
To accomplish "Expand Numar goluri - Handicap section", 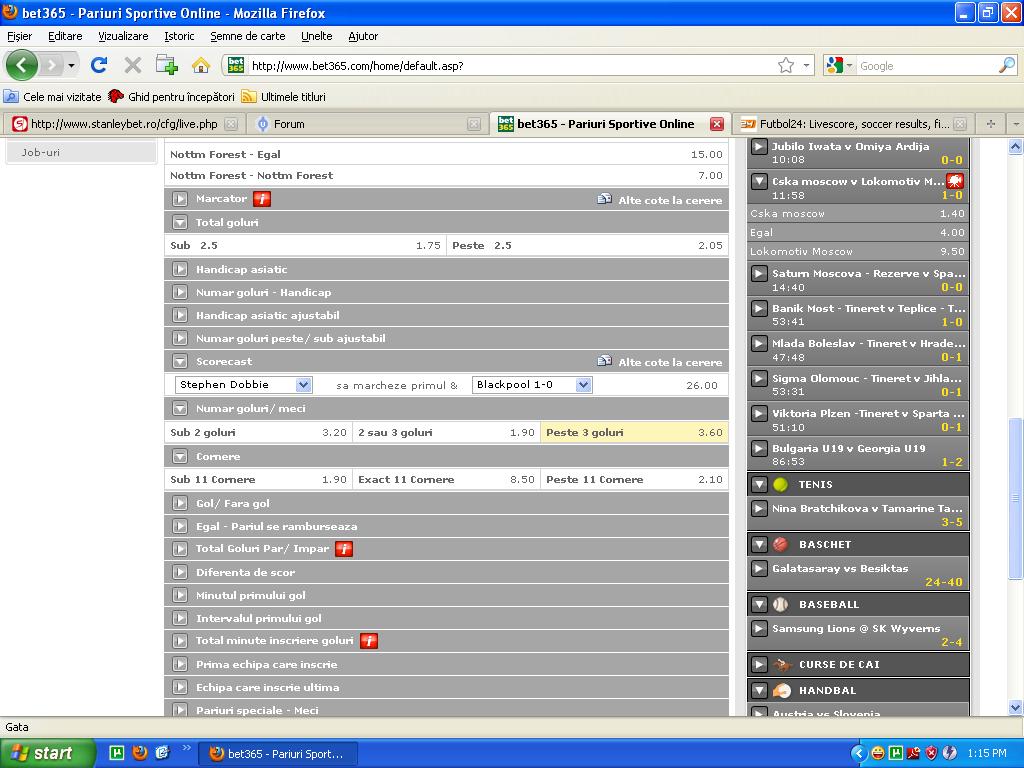I will (x=180, y=293).
